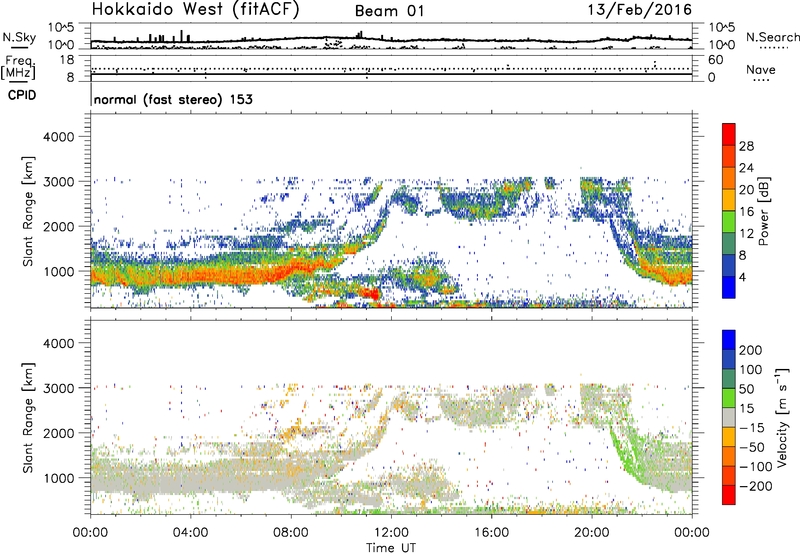Click the '20:00' time tick label

coord(591,533)
